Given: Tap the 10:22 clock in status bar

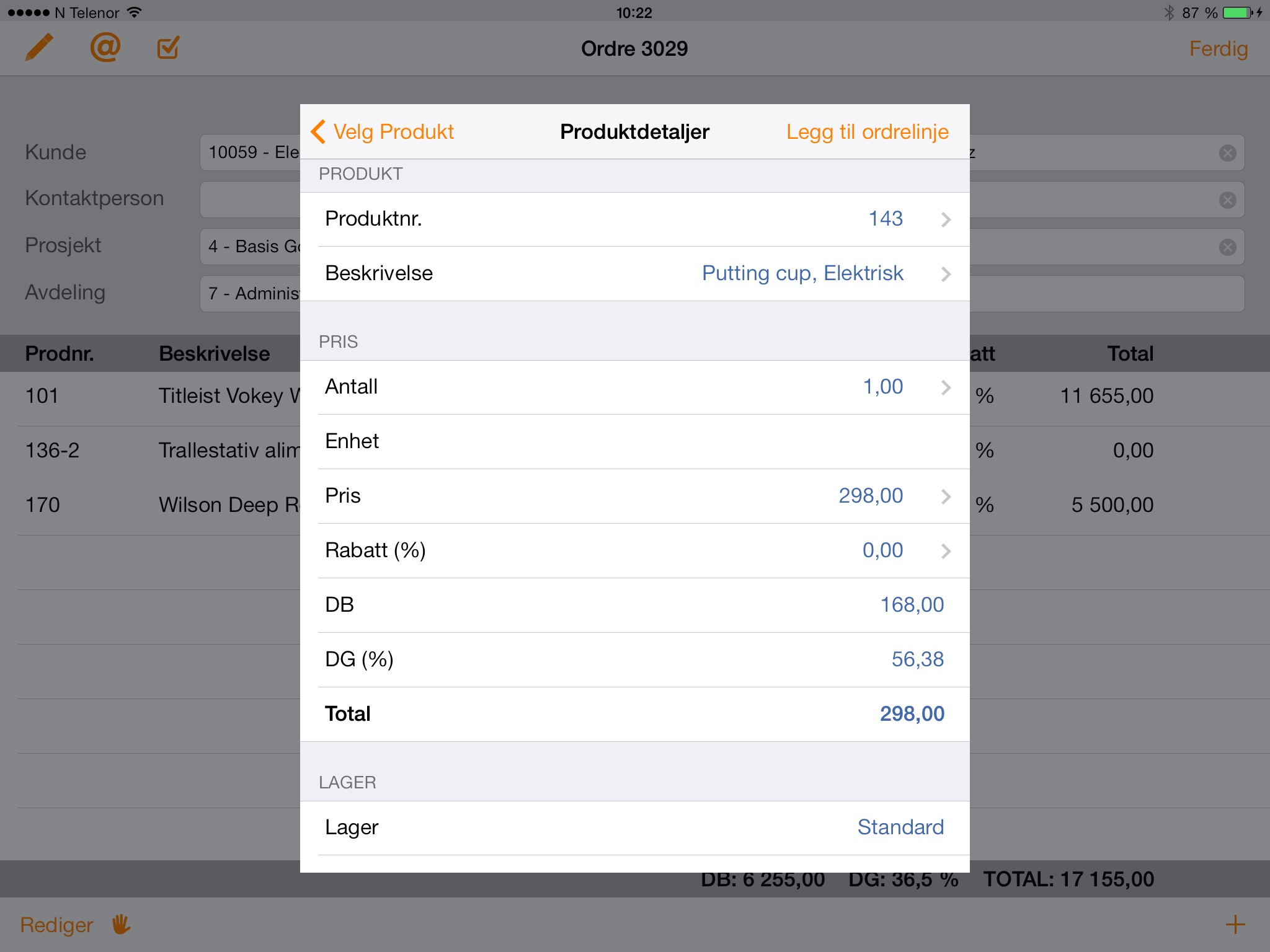Looking at the screenshot, I should 634,12.
